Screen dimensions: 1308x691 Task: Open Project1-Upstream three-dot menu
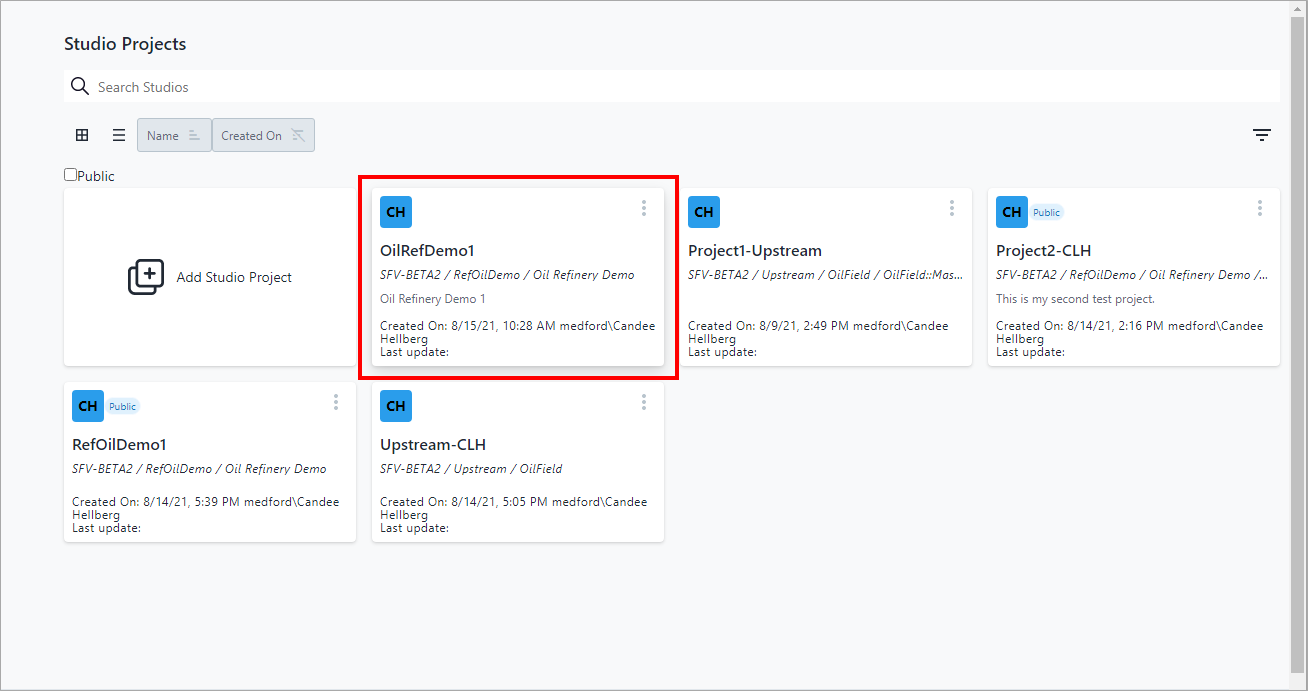[952, 208]
